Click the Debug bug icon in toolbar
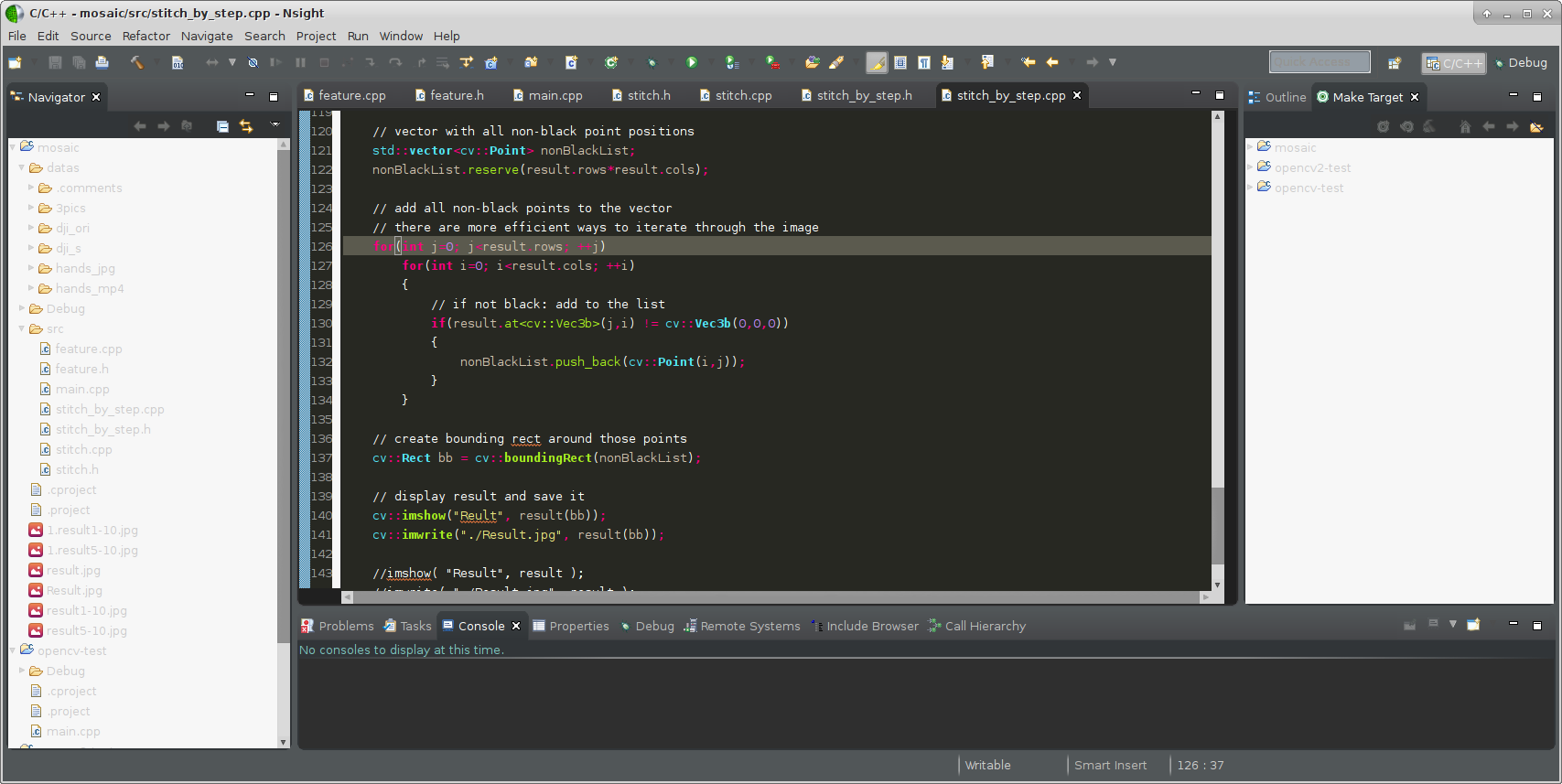The width and height of the screenshot is (1562, 784). (652, 62)
